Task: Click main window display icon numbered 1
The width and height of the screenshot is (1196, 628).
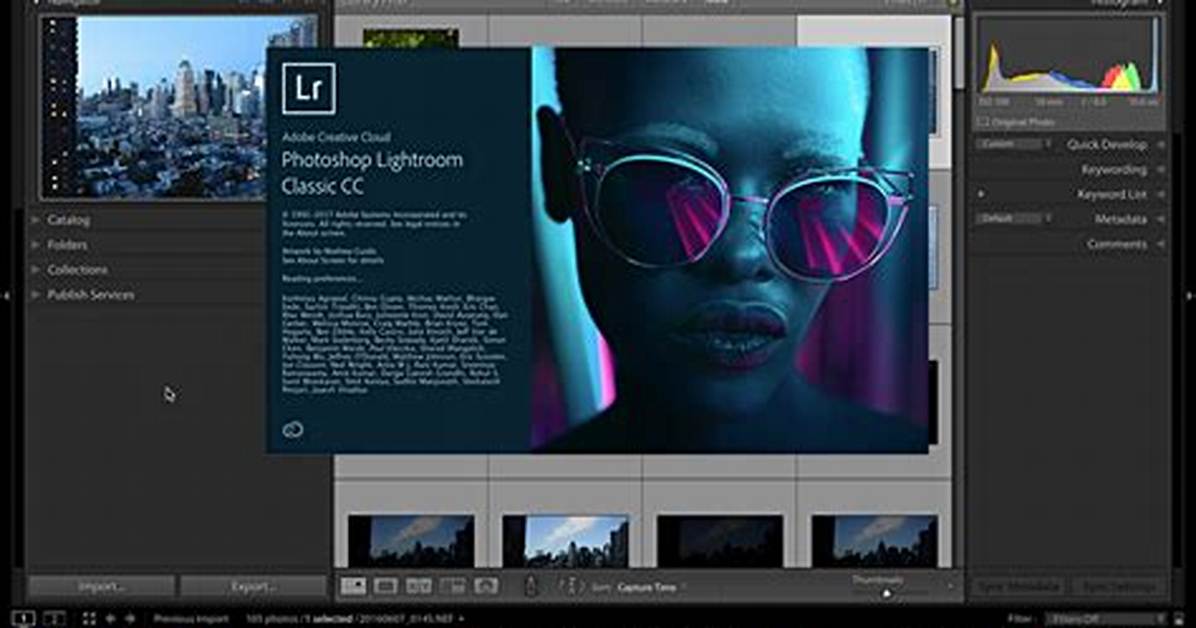Action: [x=24, y=618]
